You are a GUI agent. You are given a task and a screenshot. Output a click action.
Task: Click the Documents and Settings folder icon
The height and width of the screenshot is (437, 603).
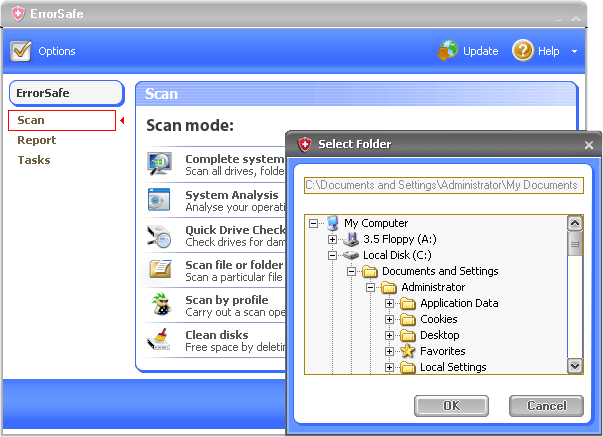[x=370, y=271]
